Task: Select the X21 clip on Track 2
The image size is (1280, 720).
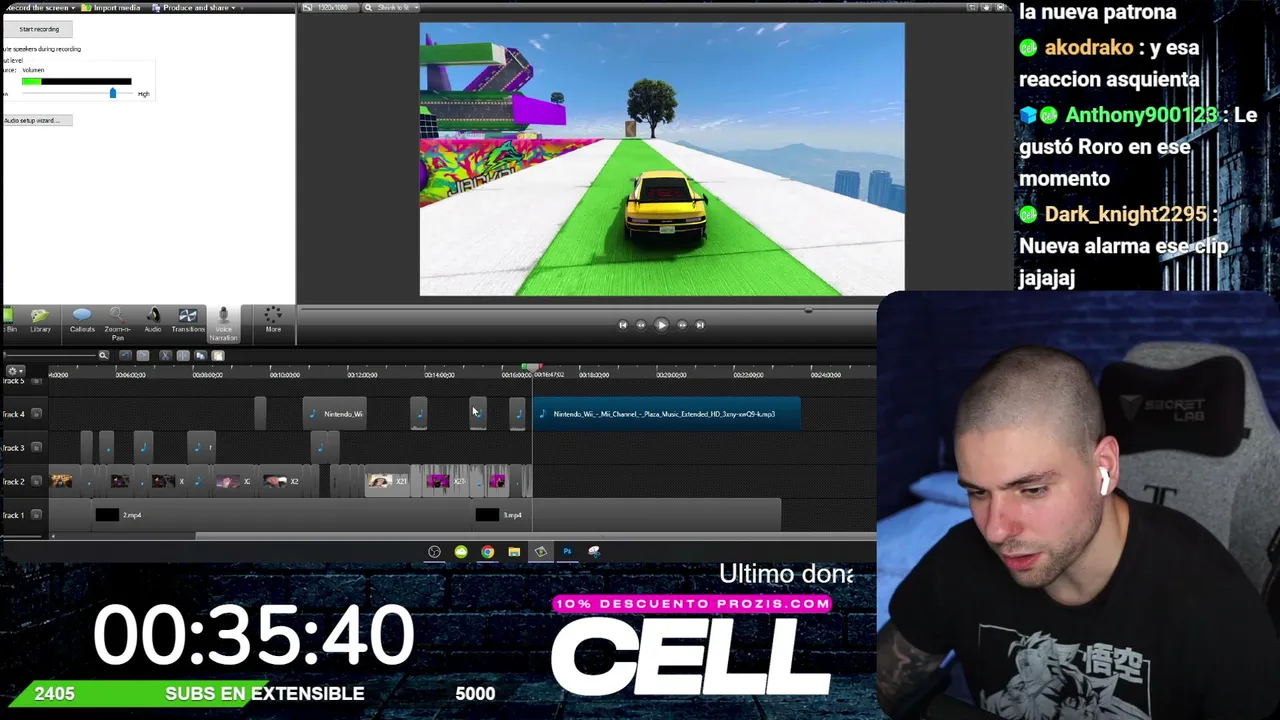Action: [388, 482]
